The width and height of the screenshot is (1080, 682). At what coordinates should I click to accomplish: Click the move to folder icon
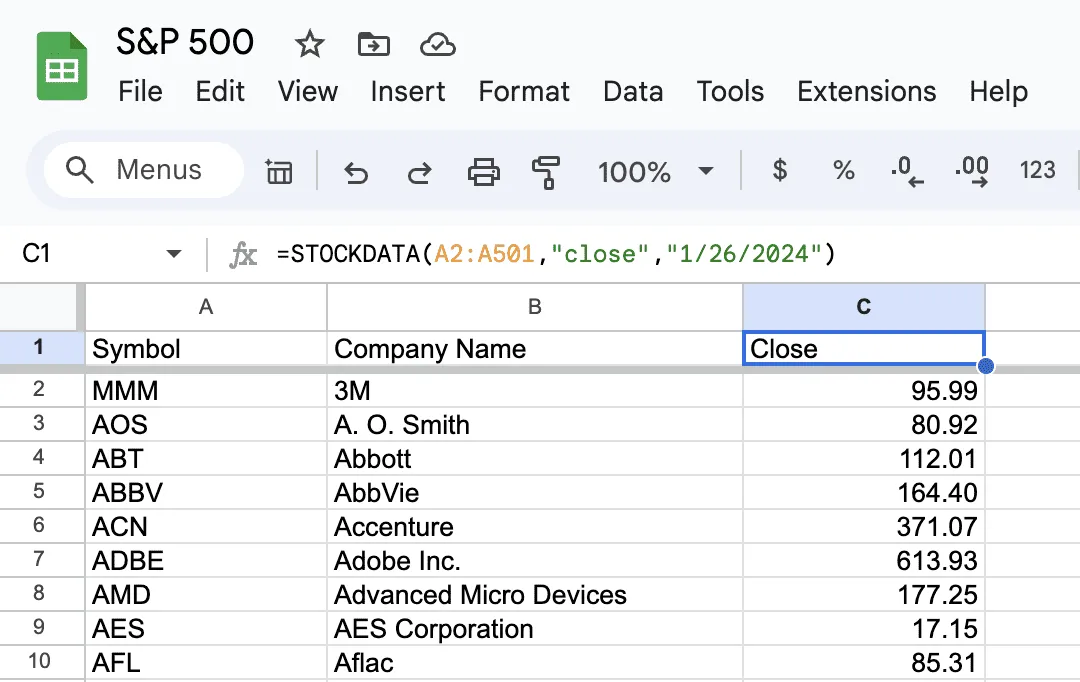[x=374, y=45]
